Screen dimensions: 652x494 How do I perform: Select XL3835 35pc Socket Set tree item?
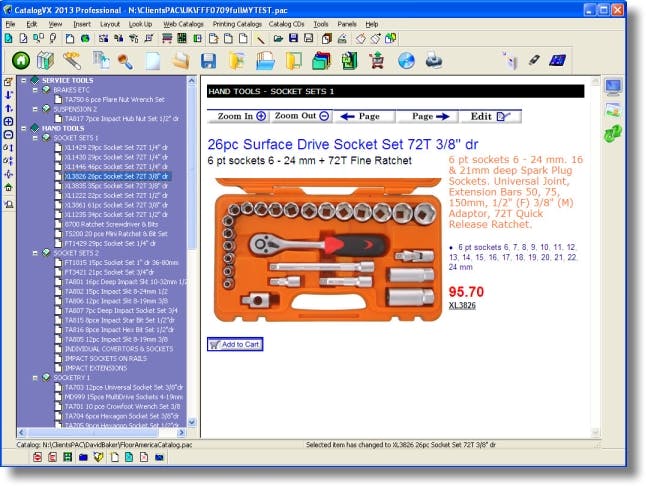(116, 186)
